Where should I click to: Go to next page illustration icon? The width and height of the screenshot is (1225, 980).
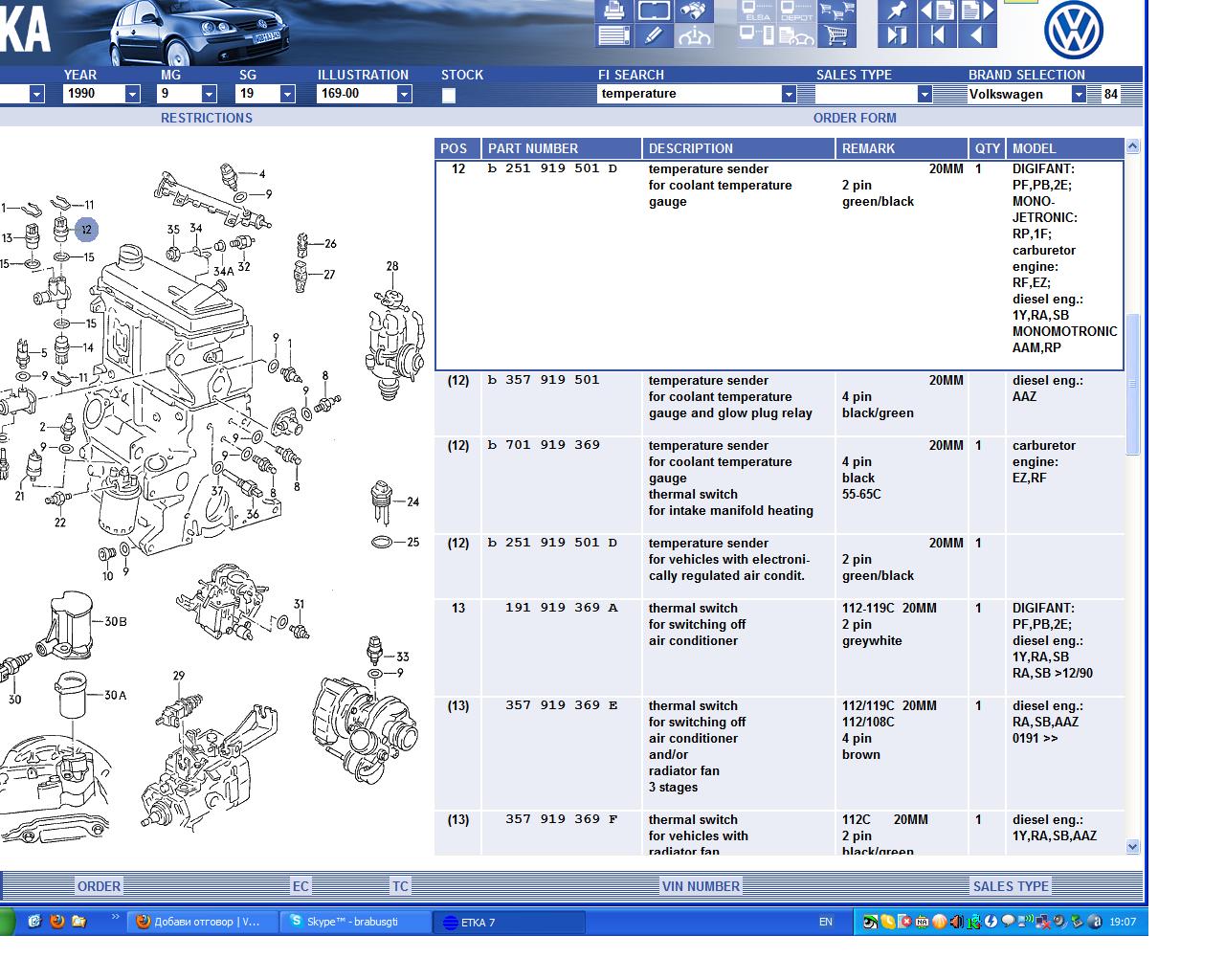coord(977,11)
